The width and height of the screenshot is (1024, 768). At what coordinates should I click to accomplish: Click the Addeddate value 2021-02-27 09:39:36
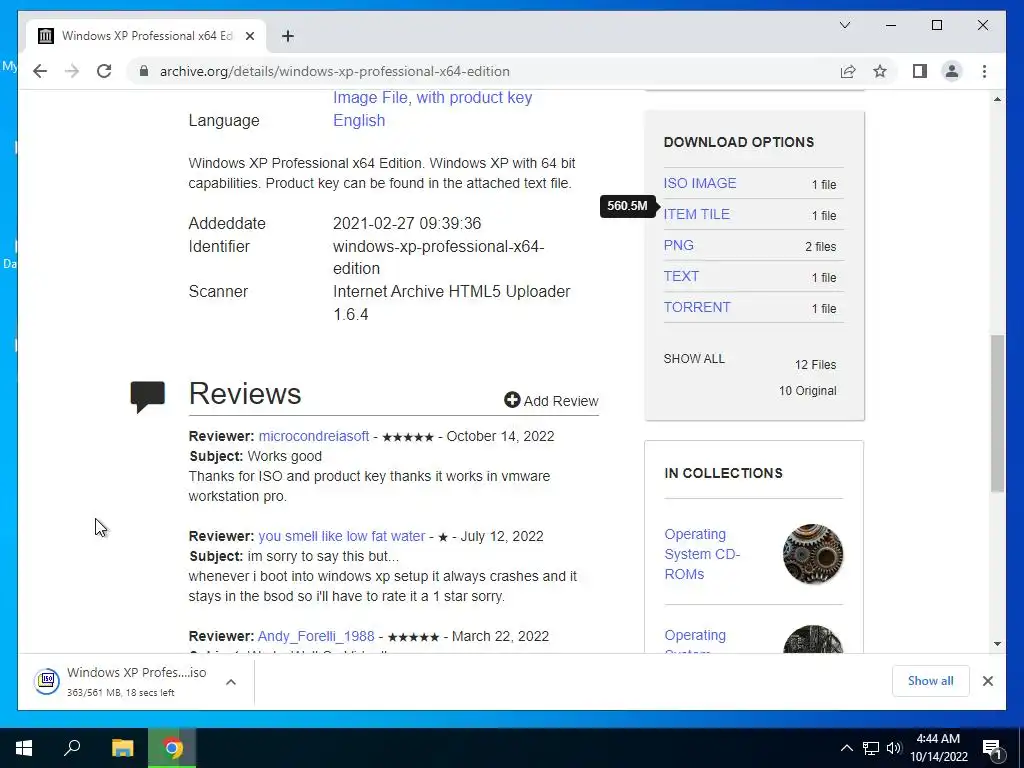[407, 223]
